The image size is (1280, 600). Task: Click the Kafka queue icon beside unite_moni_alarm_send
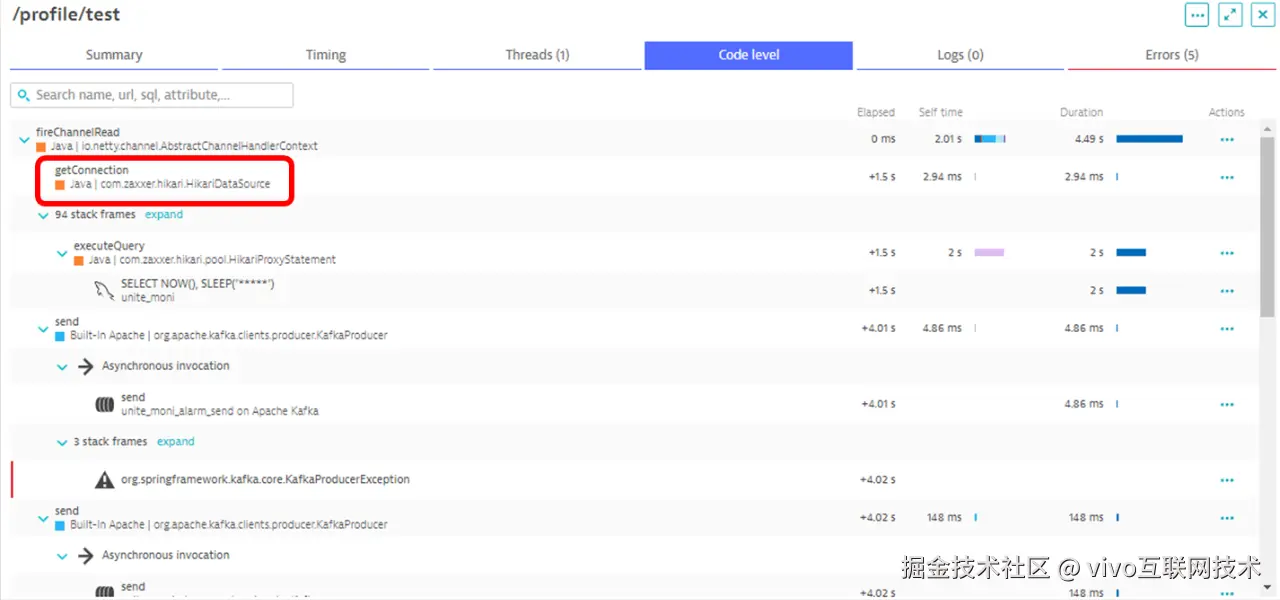tap(104, 405)
